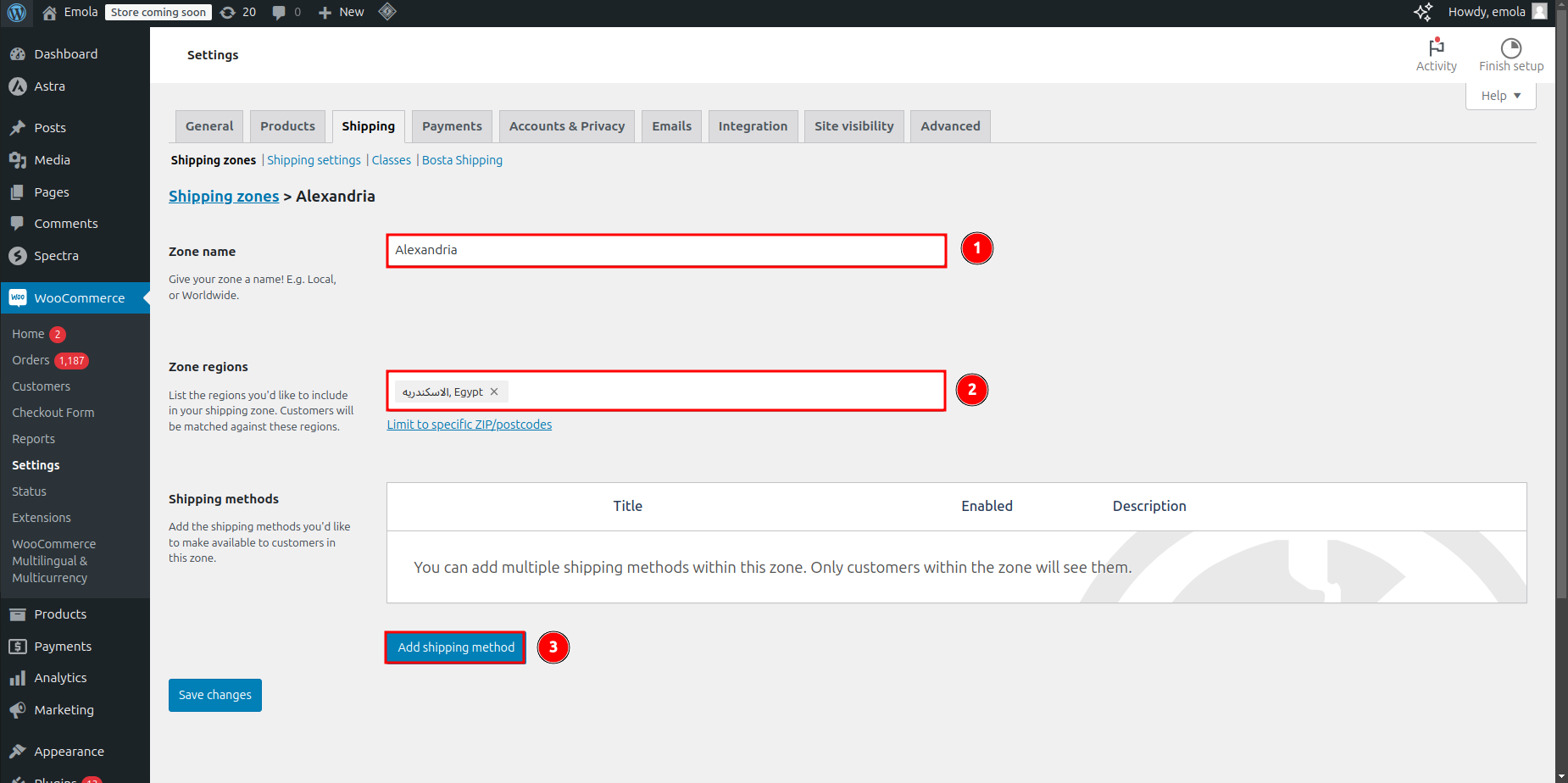
Task: Click the user avatar next to Howdy, emola
Action: tap(1539, 12)
